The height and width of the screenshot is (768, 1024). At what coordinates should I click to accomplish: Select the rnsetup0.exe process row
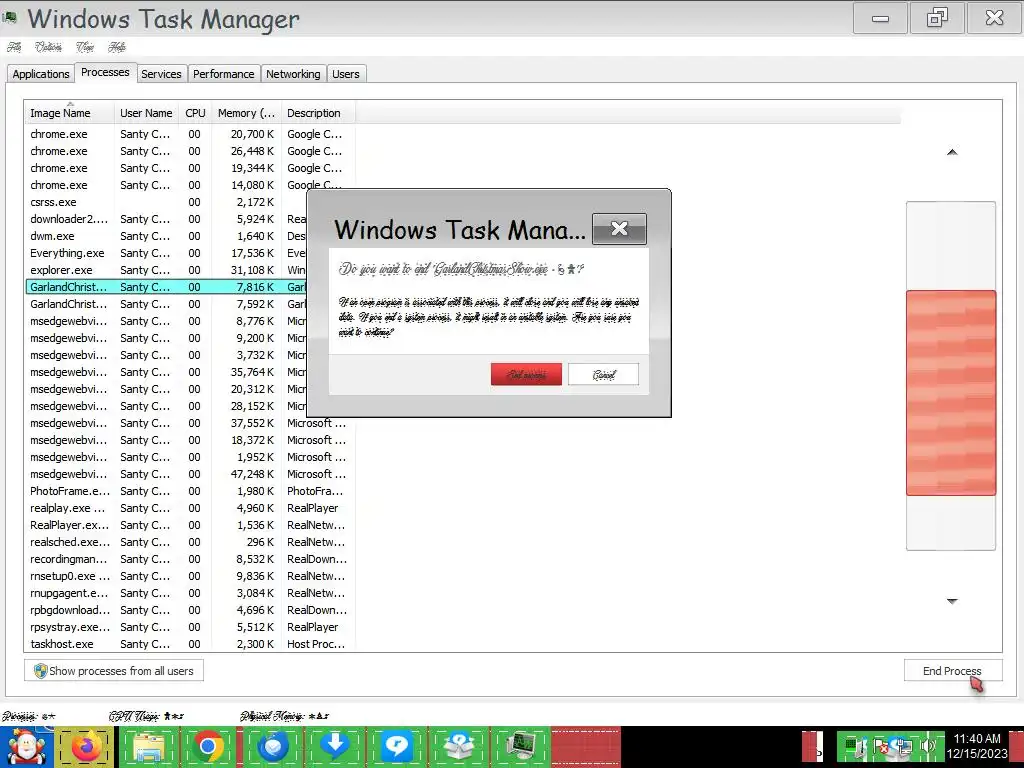click(x=189, y=575)
